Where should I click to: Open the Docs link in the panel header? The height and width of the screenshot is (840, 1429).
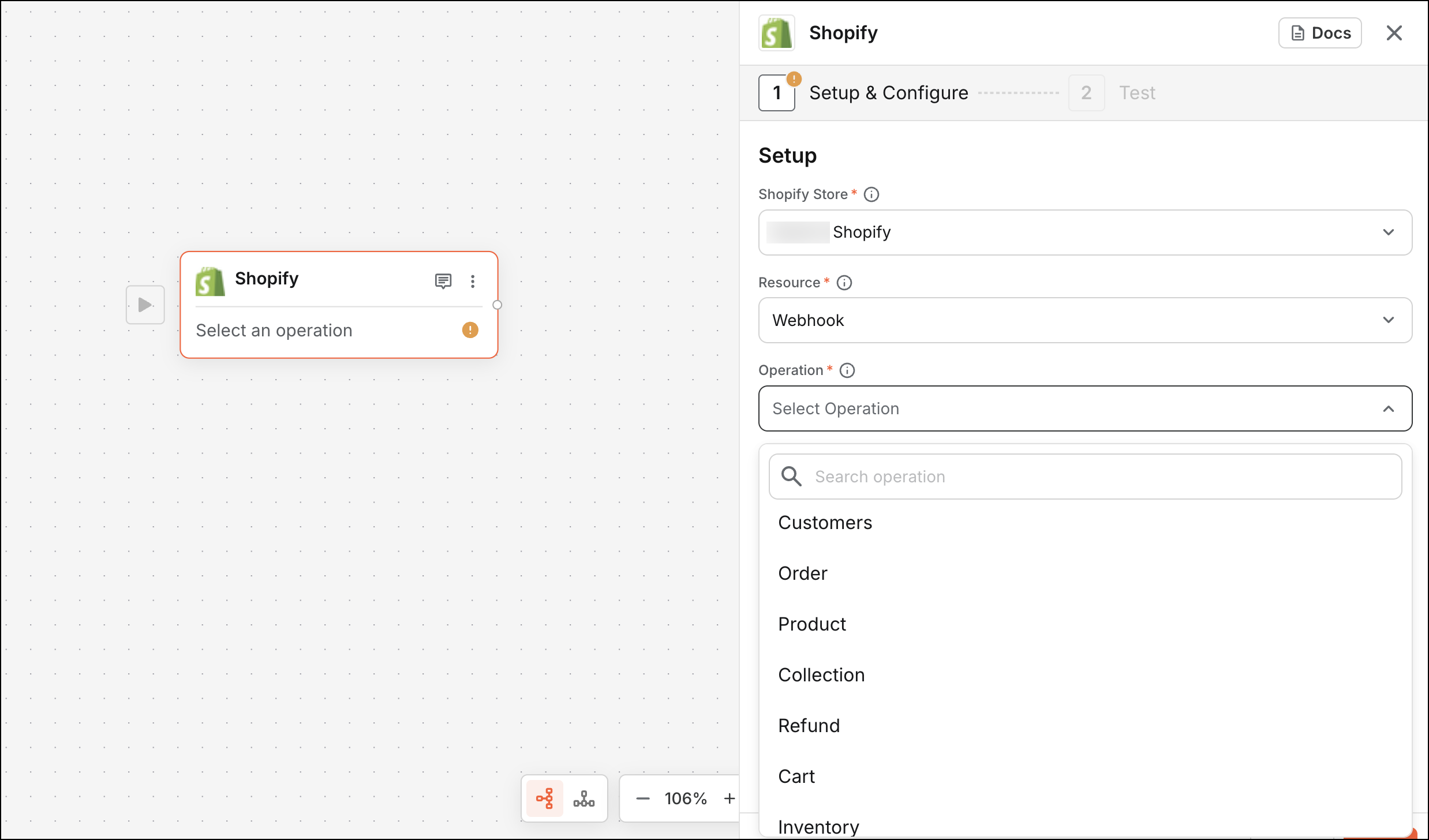[1320, 33]
